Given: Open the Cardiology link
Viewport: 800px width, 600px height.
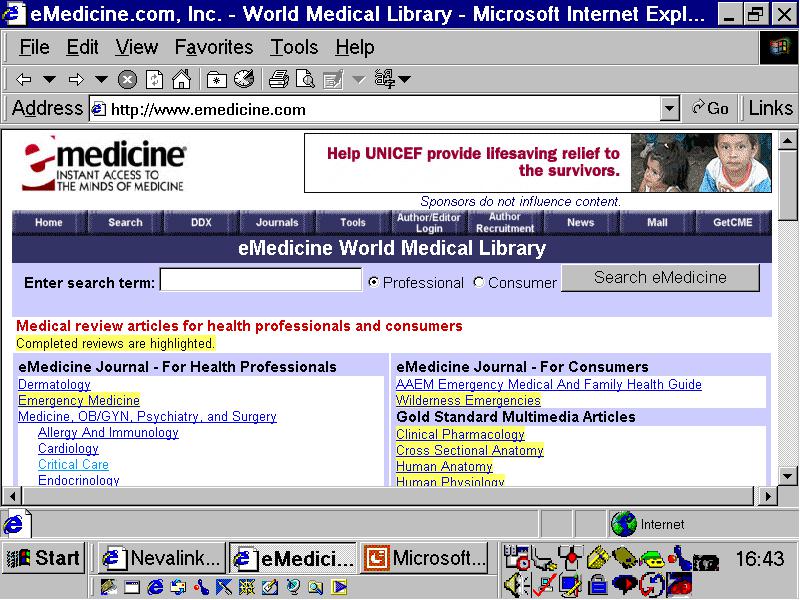Looking at the screenshot, I should 68,448.
